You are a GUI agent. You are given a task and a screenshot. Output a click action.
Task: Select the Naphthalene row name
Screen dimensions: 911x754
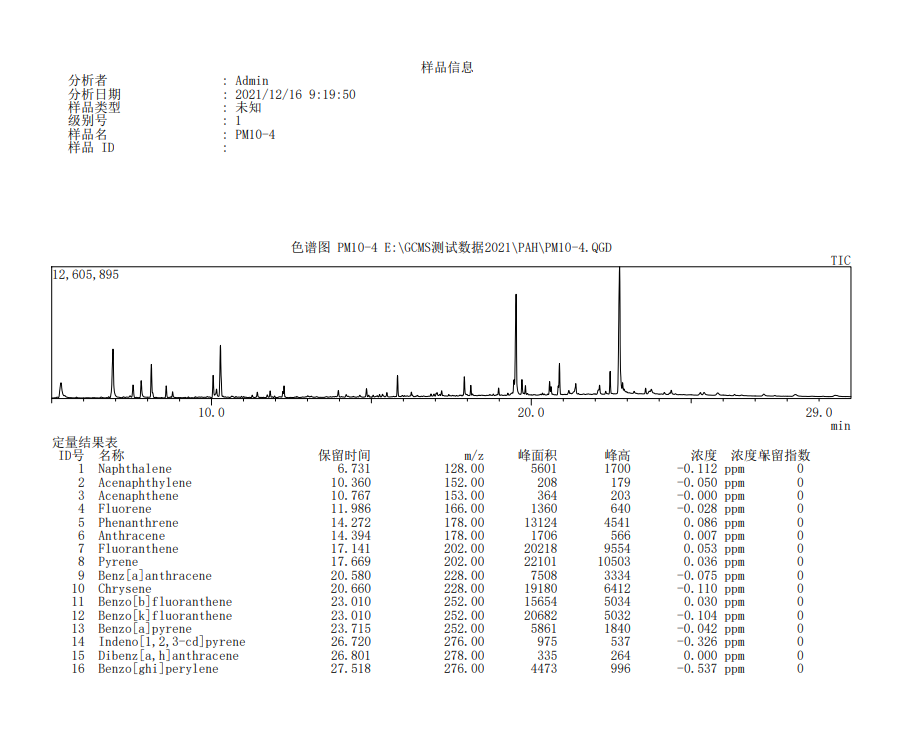(134, 469)
